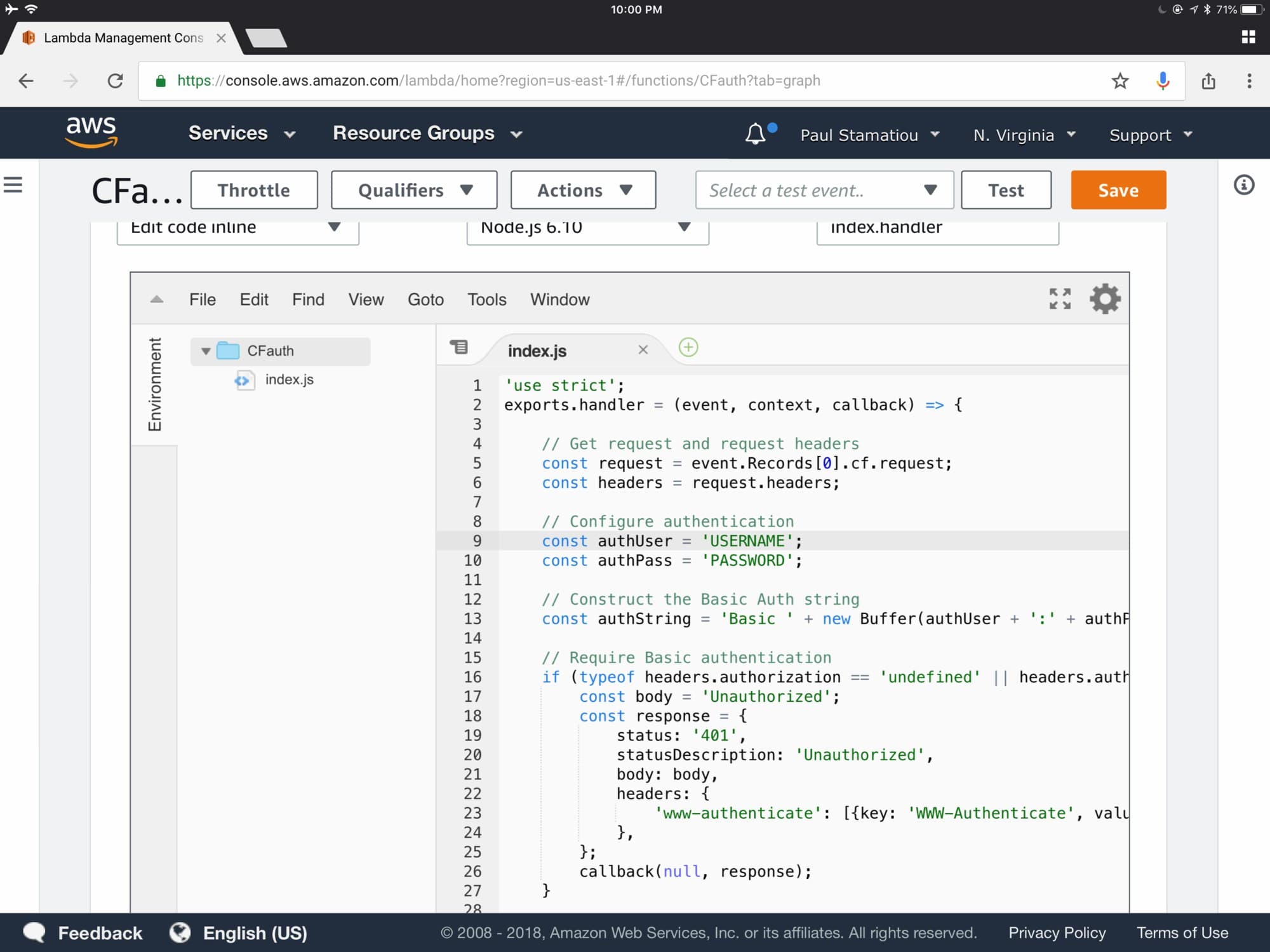Open the notifications bell icon
This screenshot has height=952, width=1270.
[756, 135]
